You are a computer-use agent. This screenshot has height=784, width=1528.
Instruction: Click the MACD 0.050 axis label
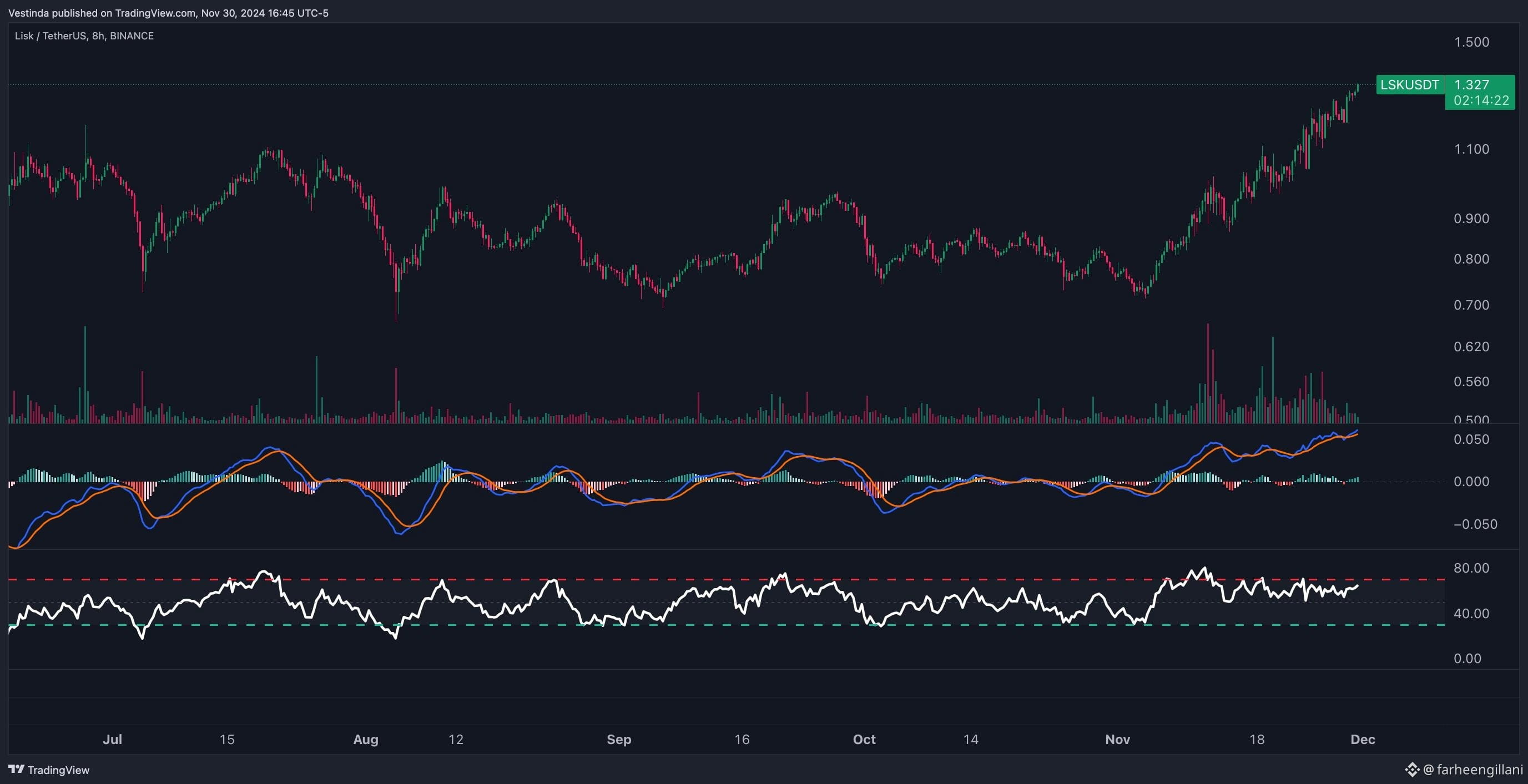click(x=1471, y=439)
